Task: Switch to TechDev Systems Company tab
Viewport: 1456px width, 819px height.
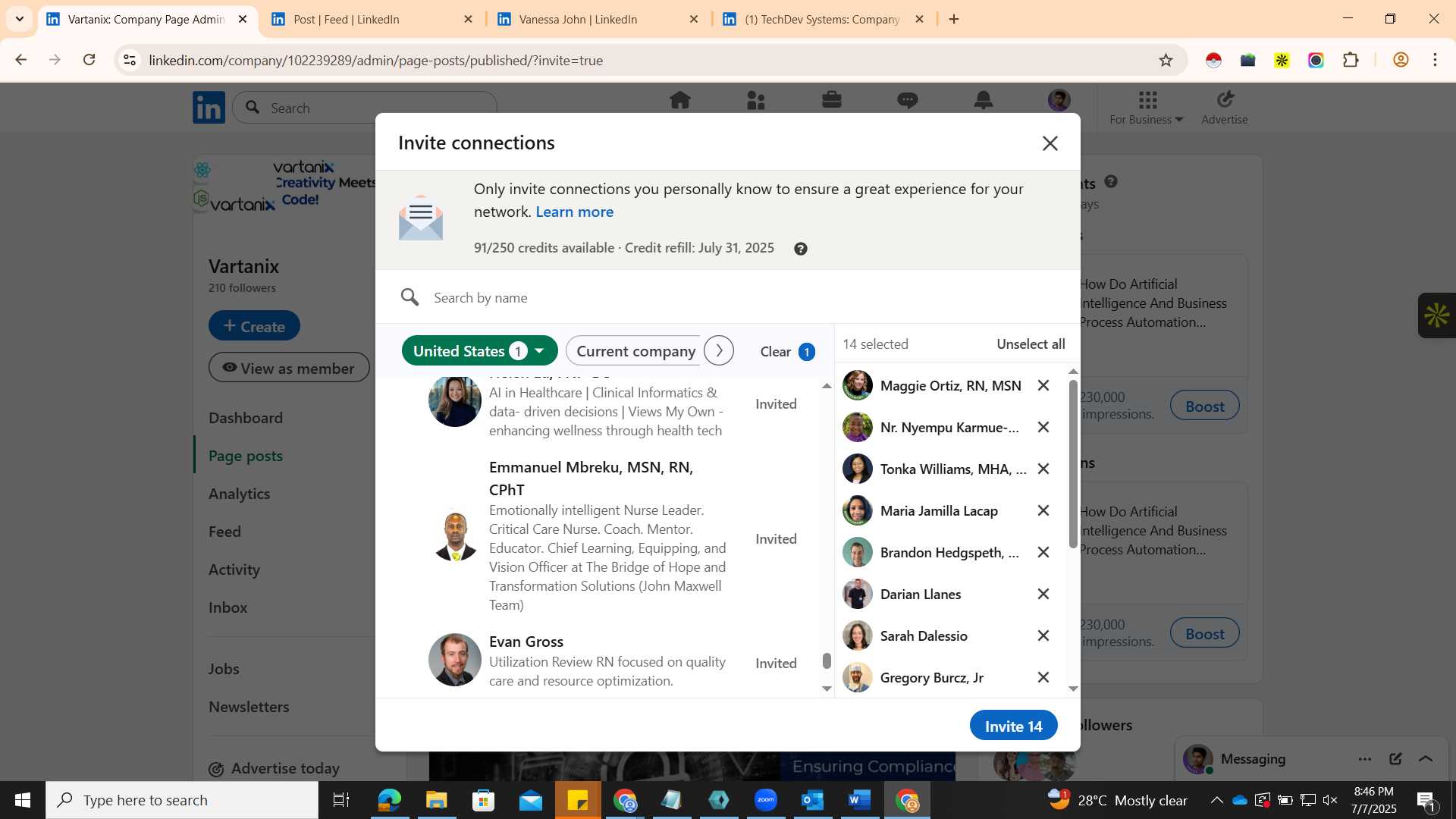Action: (822, 20)
